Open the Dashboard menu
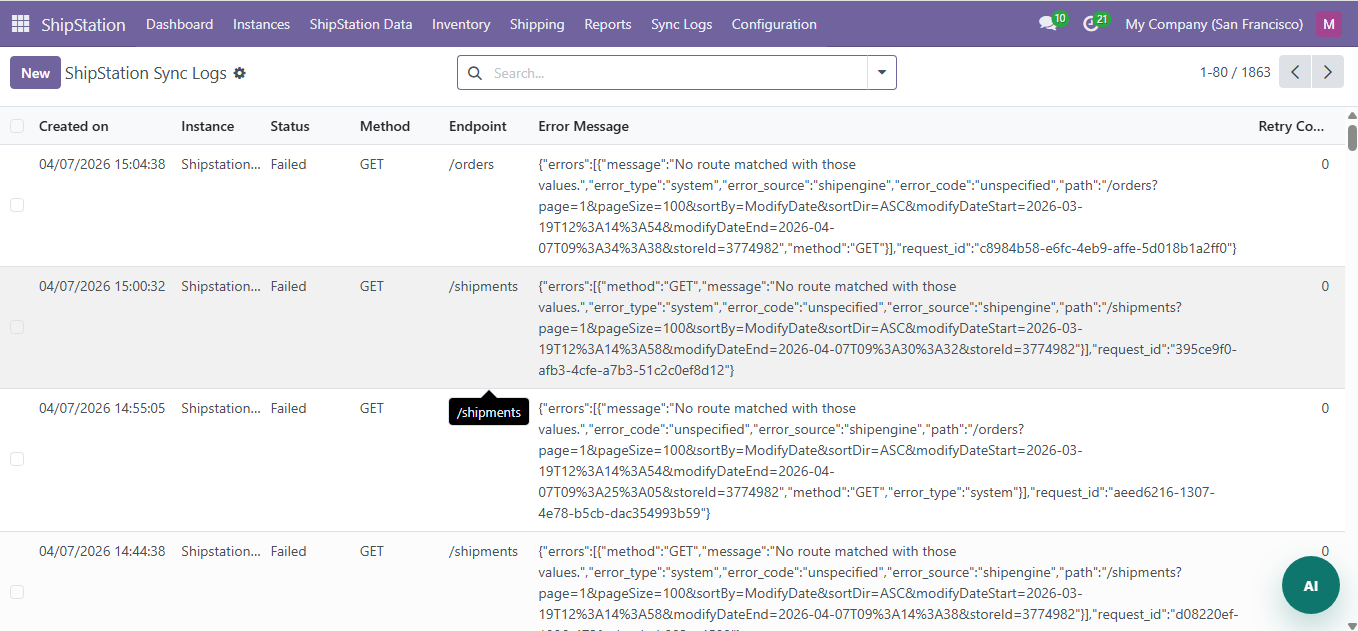The width and height of the screenshot is (1358, 631). (x=179, y=24)
